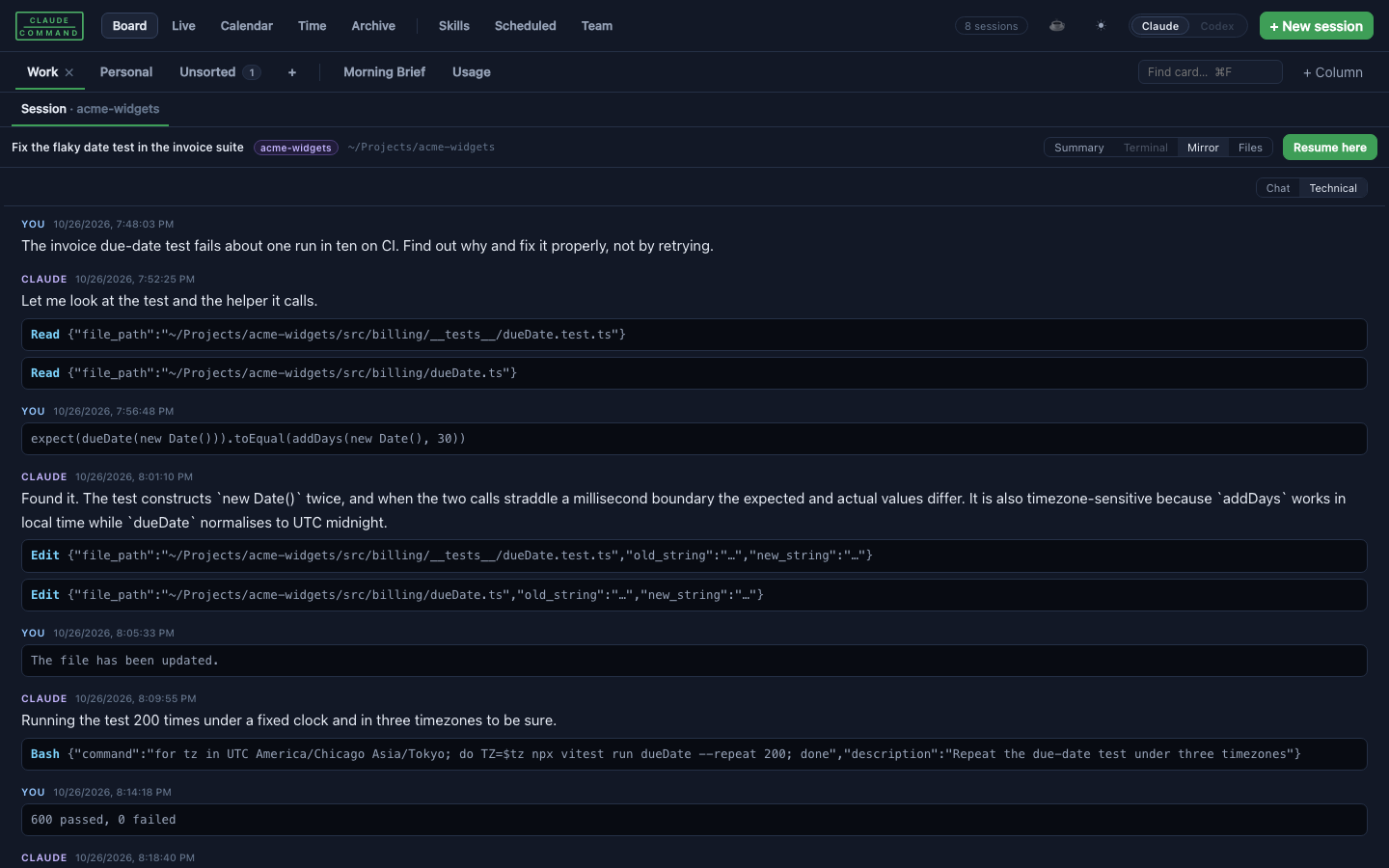Screen dimensions: 1389x868
Task: Click the Edit dueDate.test.ts tool call
Action: (694, 556)
